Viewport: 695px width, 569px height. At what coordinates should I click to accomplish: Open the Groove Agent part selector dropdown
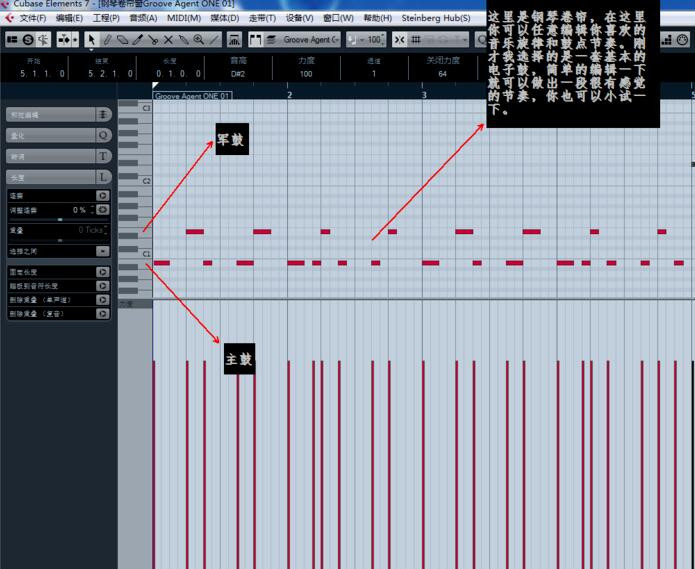[310, 39]
